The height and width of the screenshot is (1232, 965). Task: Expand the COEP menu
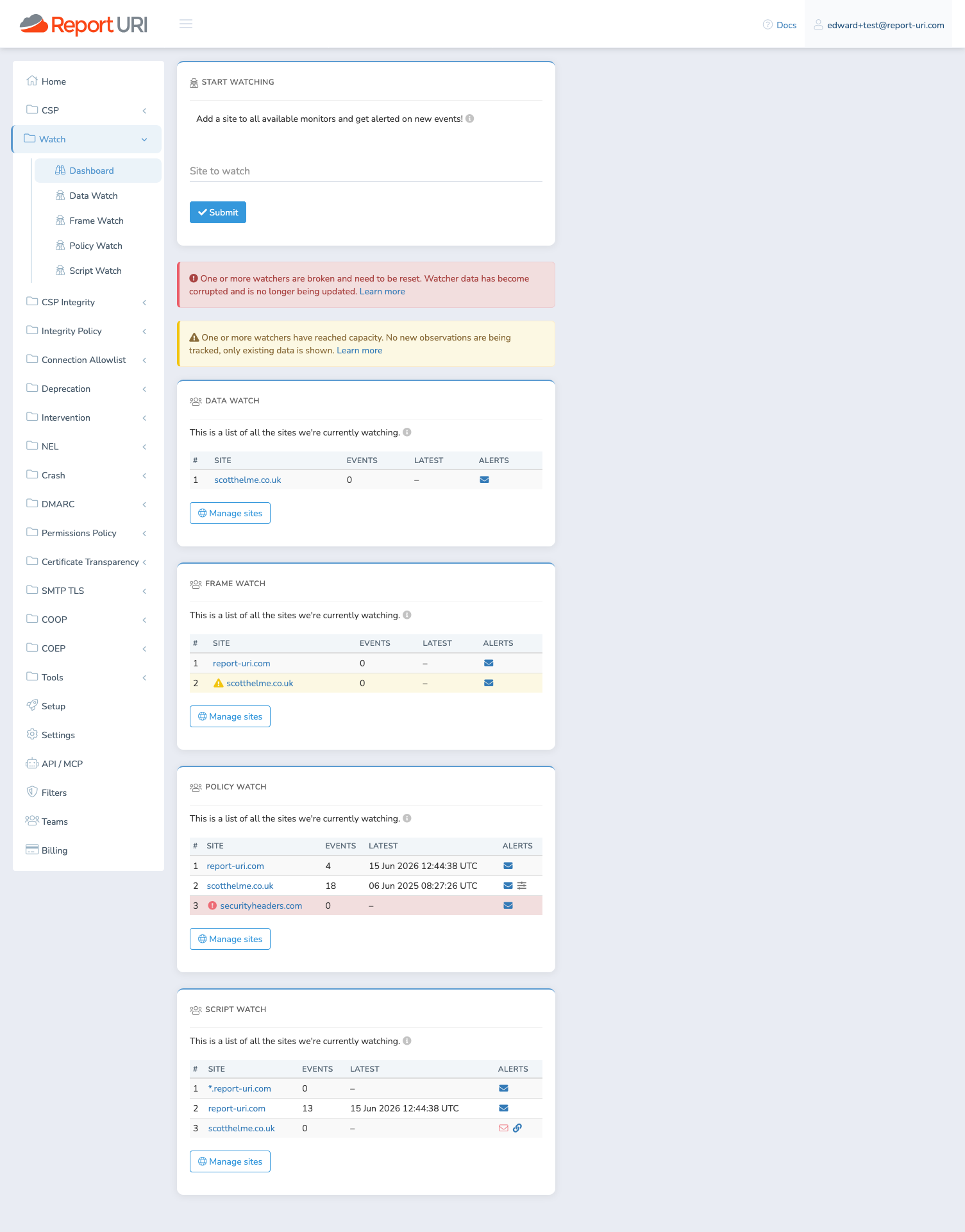[x=88, y=648]
